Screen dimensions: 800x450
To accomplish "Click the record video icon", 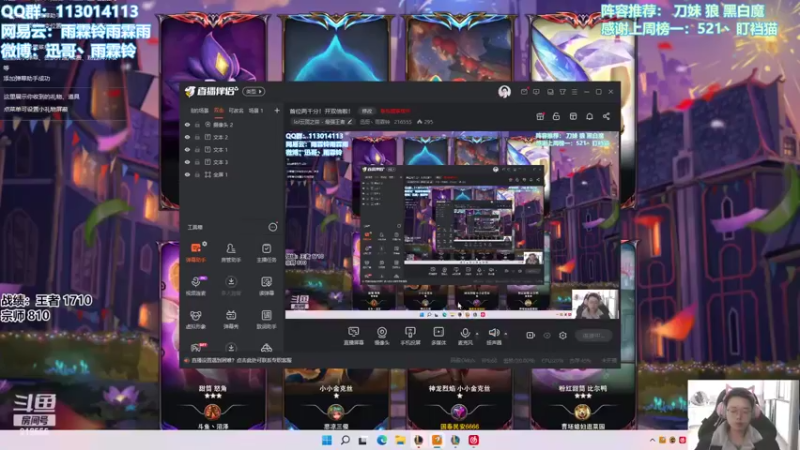I will coord(531,335).
